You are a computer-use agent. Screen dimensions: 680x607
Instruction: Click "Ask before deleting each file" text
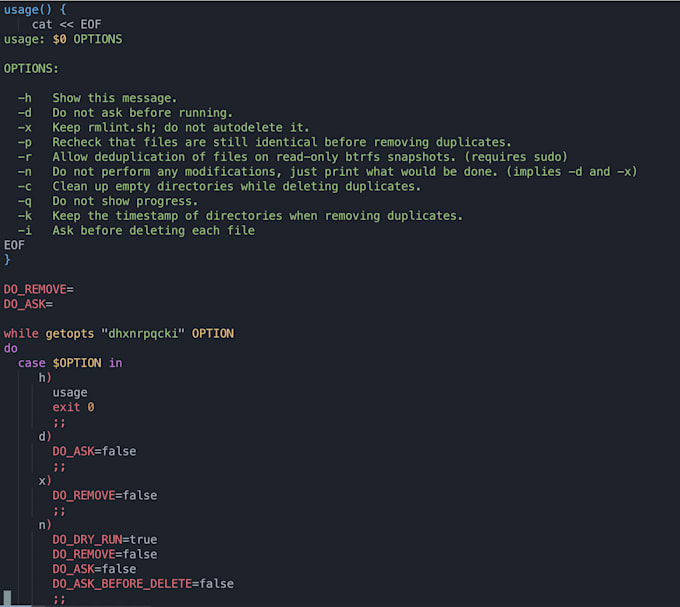coord(153,231)
